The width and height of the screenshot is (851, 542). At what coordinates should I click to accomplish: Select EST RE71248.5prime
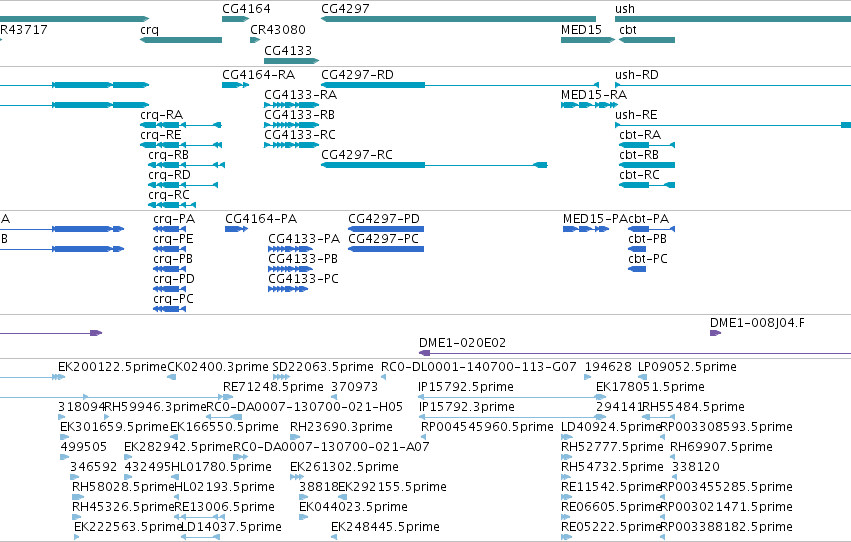pos(273,387)
